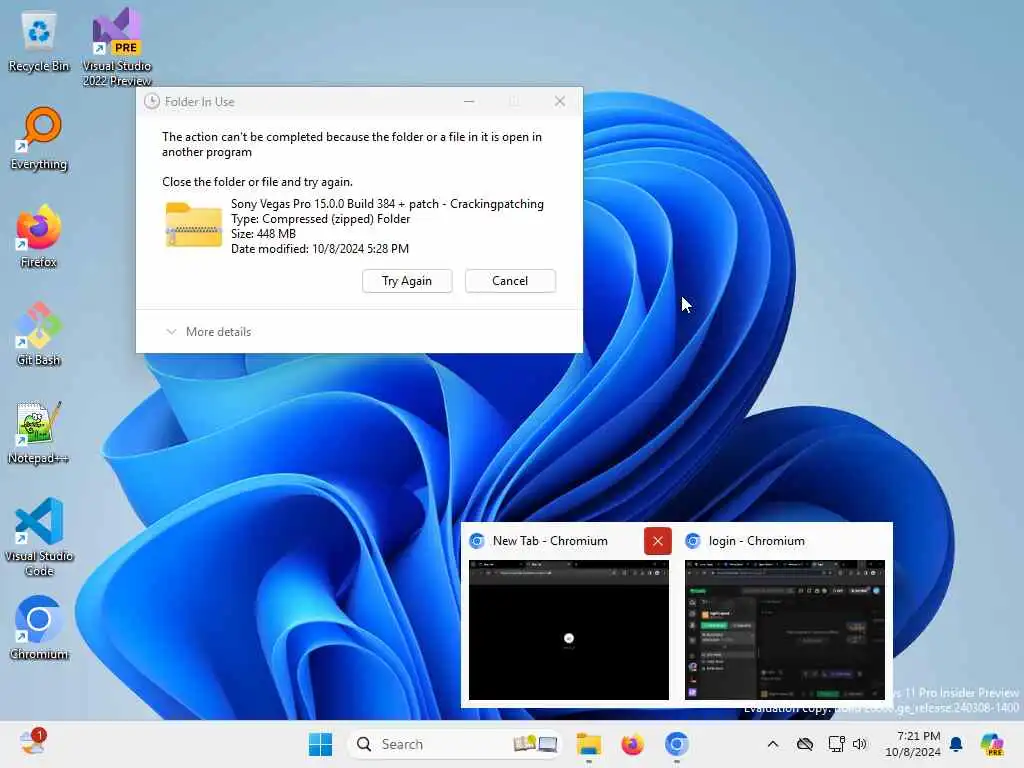Click the cloud sync tray icon
Screen dimensions: 1024x768
[x=805, y=744]
